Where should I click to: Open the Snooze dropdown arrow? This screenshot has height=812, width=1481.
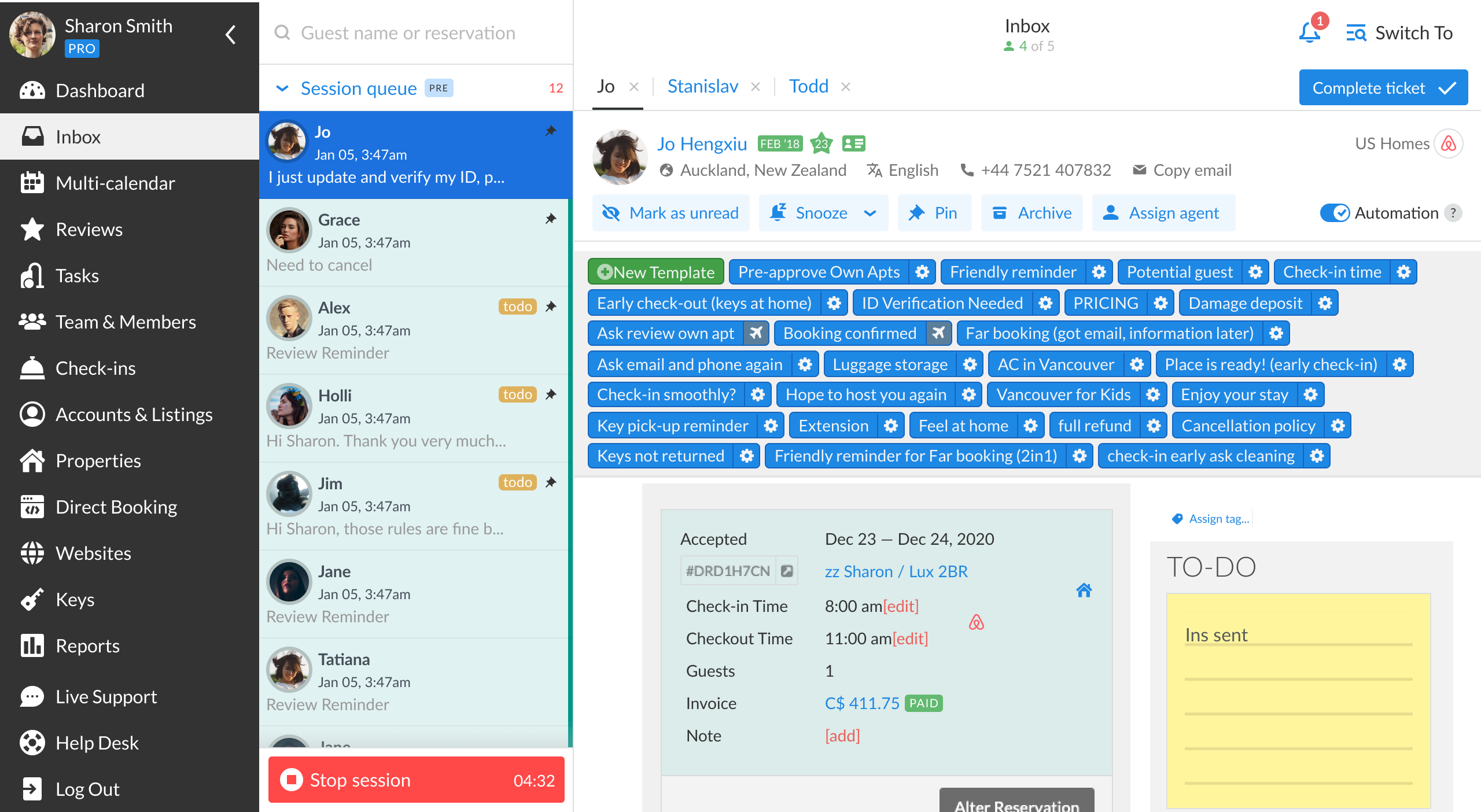click(870, 213)
